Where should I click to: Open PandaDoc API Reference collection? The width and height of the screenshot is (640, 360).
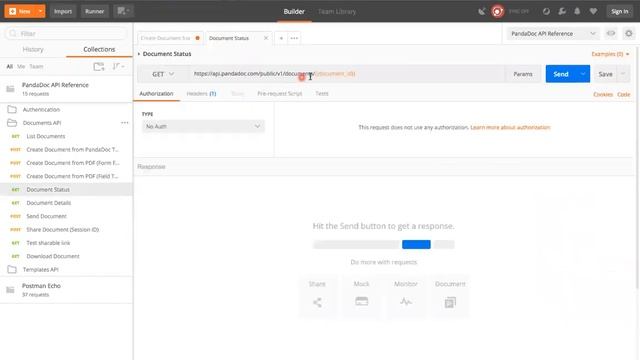click(x=66, y=89)
